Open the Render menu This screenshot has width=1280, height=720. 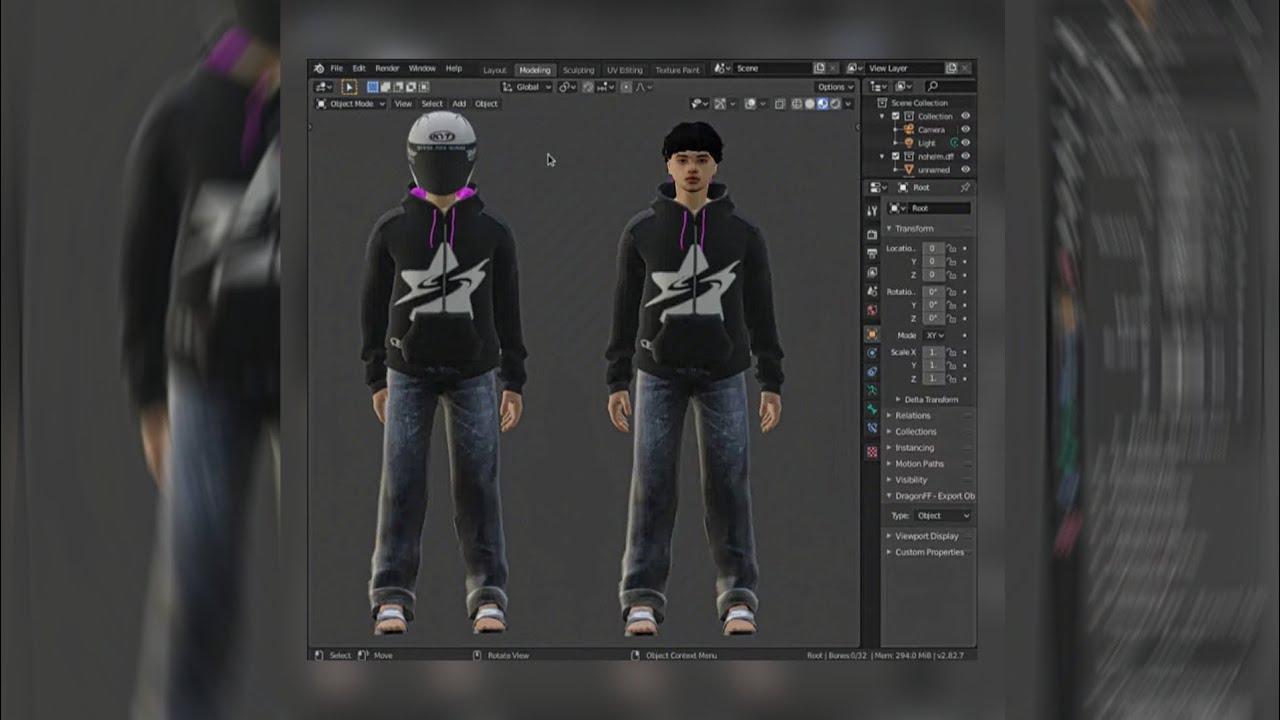(387, 69)
